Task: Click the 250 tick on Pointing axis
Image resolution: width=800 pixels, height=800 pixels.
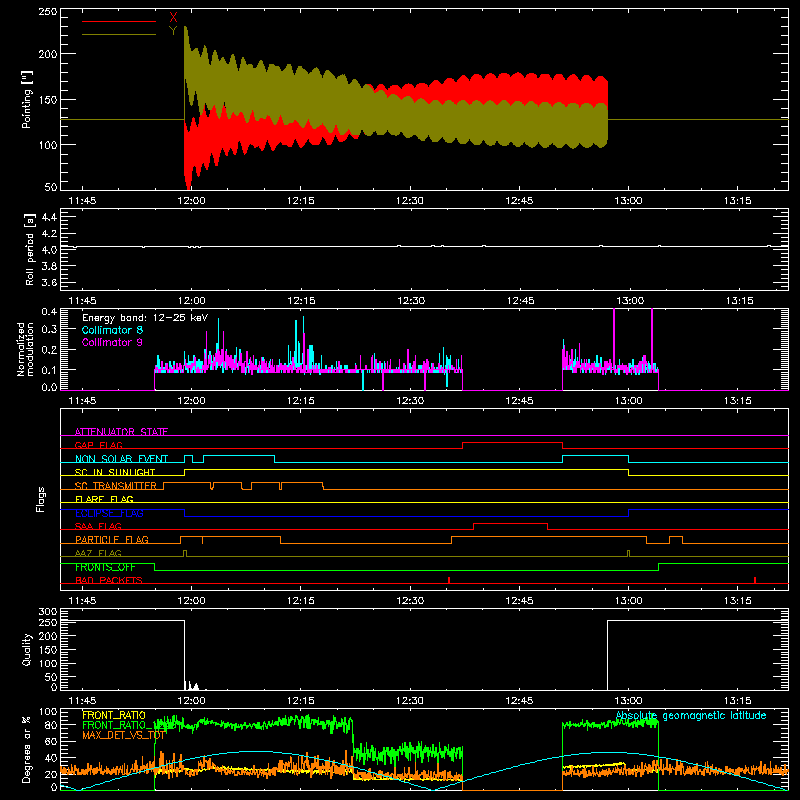Action: [48, 12]
